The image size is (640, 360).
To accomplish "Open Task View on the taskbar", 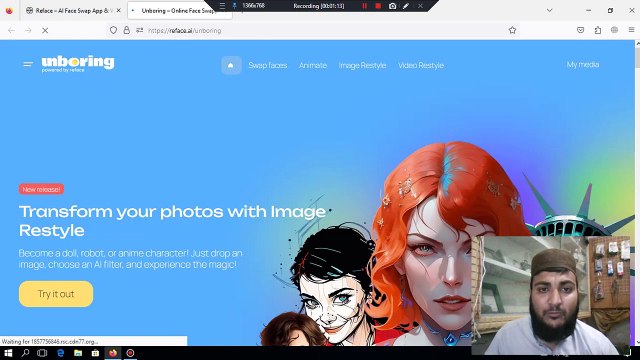I will click(42, 353).
